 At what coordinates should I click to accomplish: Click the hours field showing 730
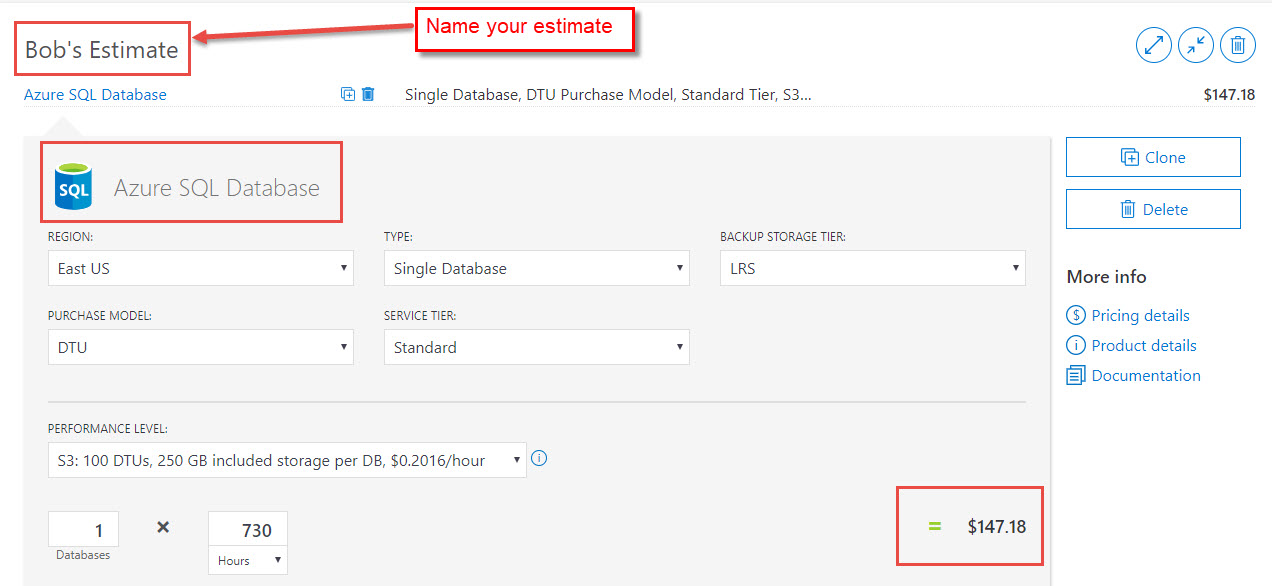(x=247, y=530)
